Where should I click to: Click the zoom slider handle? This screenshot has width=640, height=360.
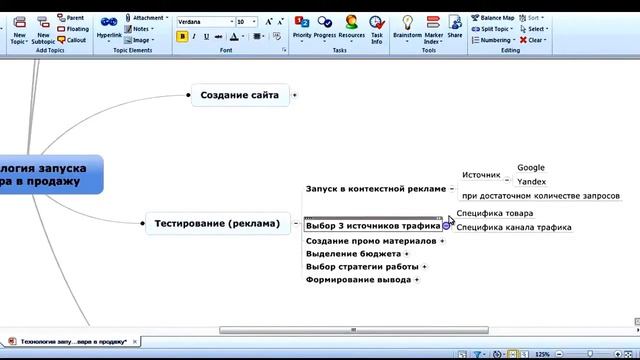(590, 354)
